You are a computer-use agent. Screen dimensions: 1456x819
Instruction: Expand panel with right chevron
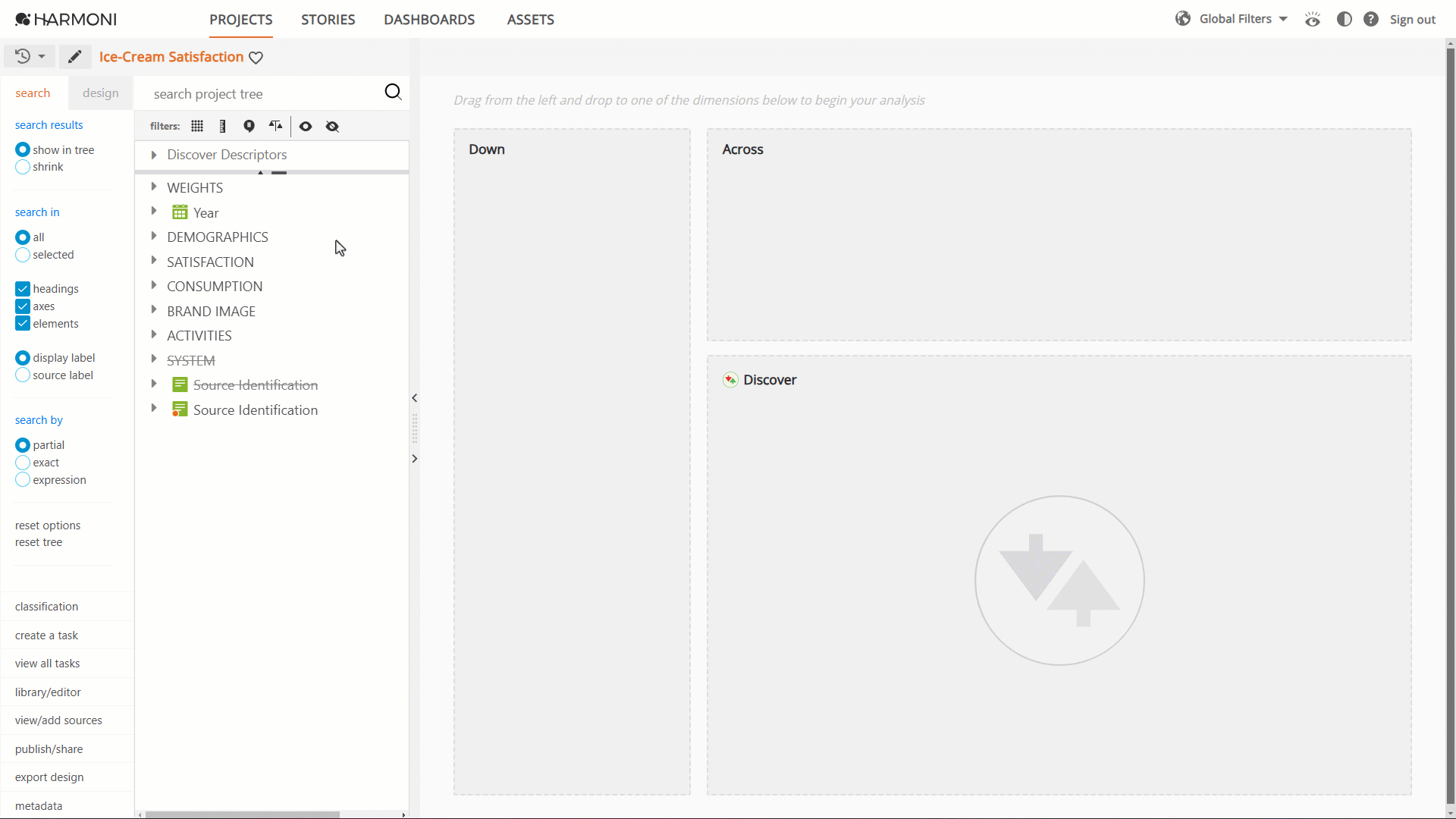click(414, 459)
